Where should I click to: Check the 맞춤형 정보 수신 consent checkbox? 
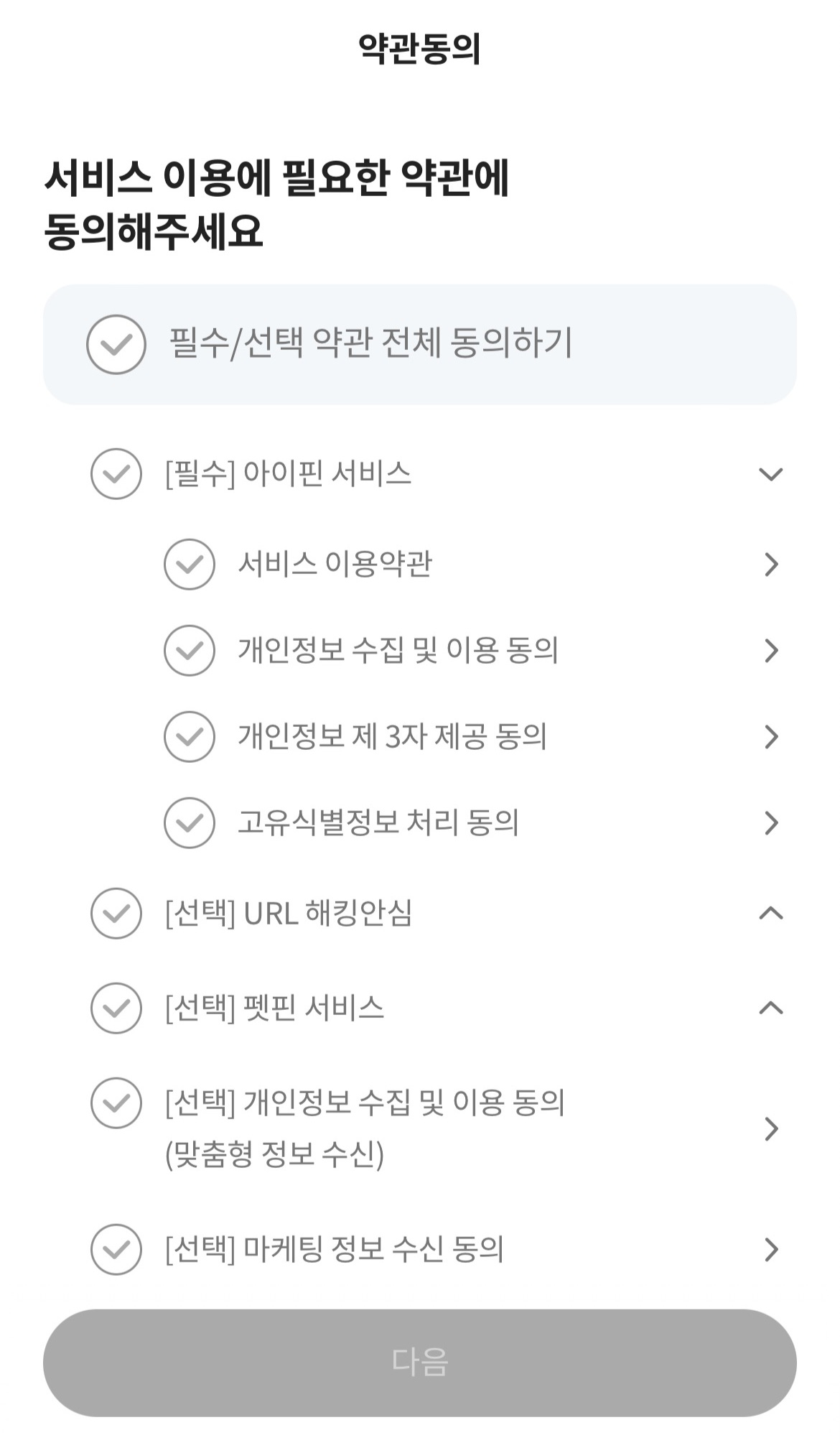pyautogui.click(x=116, y=1103)
